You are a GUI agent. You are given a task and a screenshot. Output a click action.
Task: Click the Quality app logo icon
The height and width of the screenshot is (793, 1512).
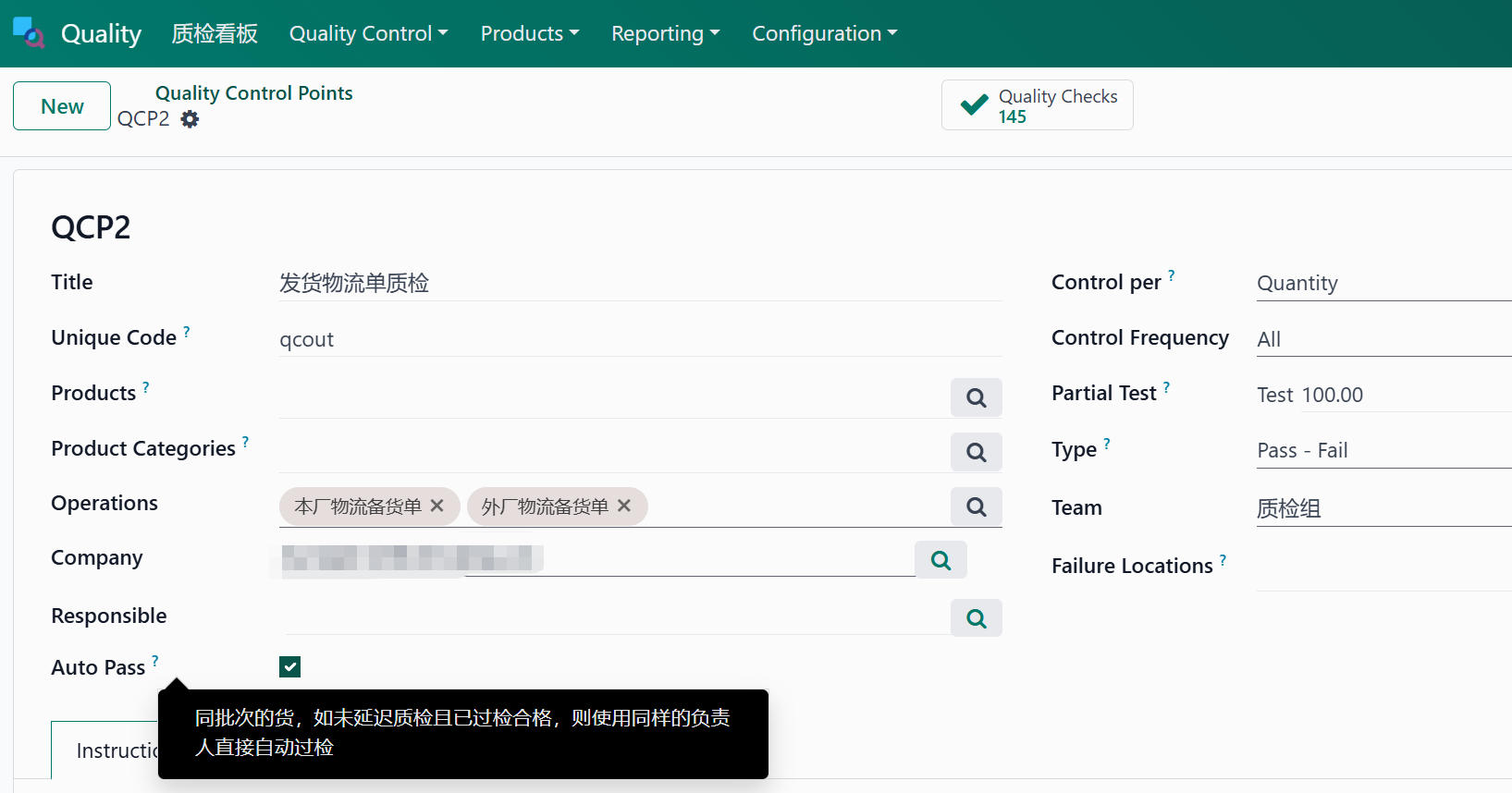coord(29,32)
